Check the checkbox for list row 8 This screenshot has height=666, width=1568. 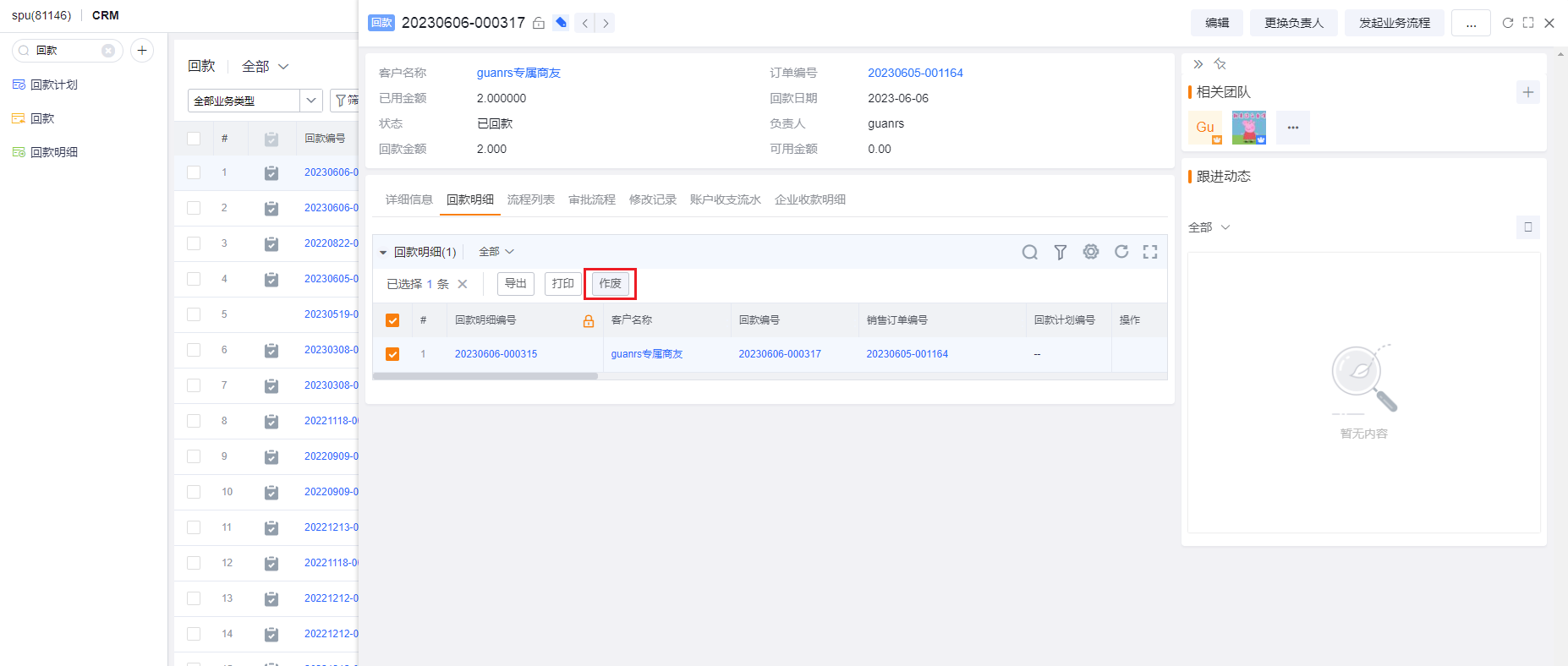[194, 421]
